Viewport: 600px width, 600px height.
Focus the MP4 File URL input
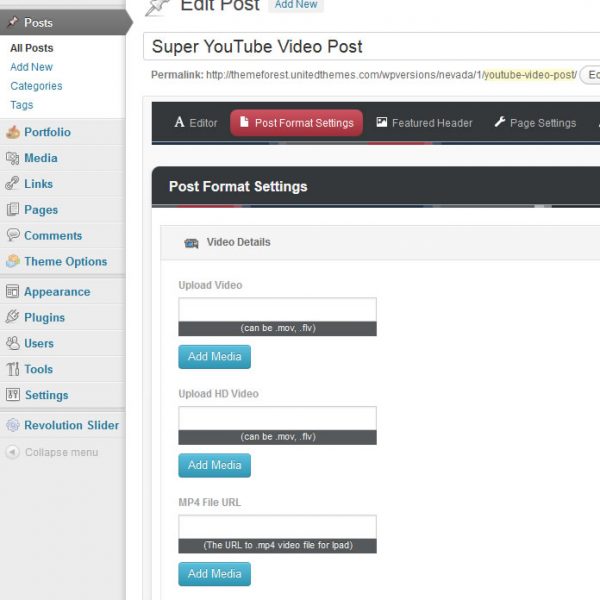point(277,527)
